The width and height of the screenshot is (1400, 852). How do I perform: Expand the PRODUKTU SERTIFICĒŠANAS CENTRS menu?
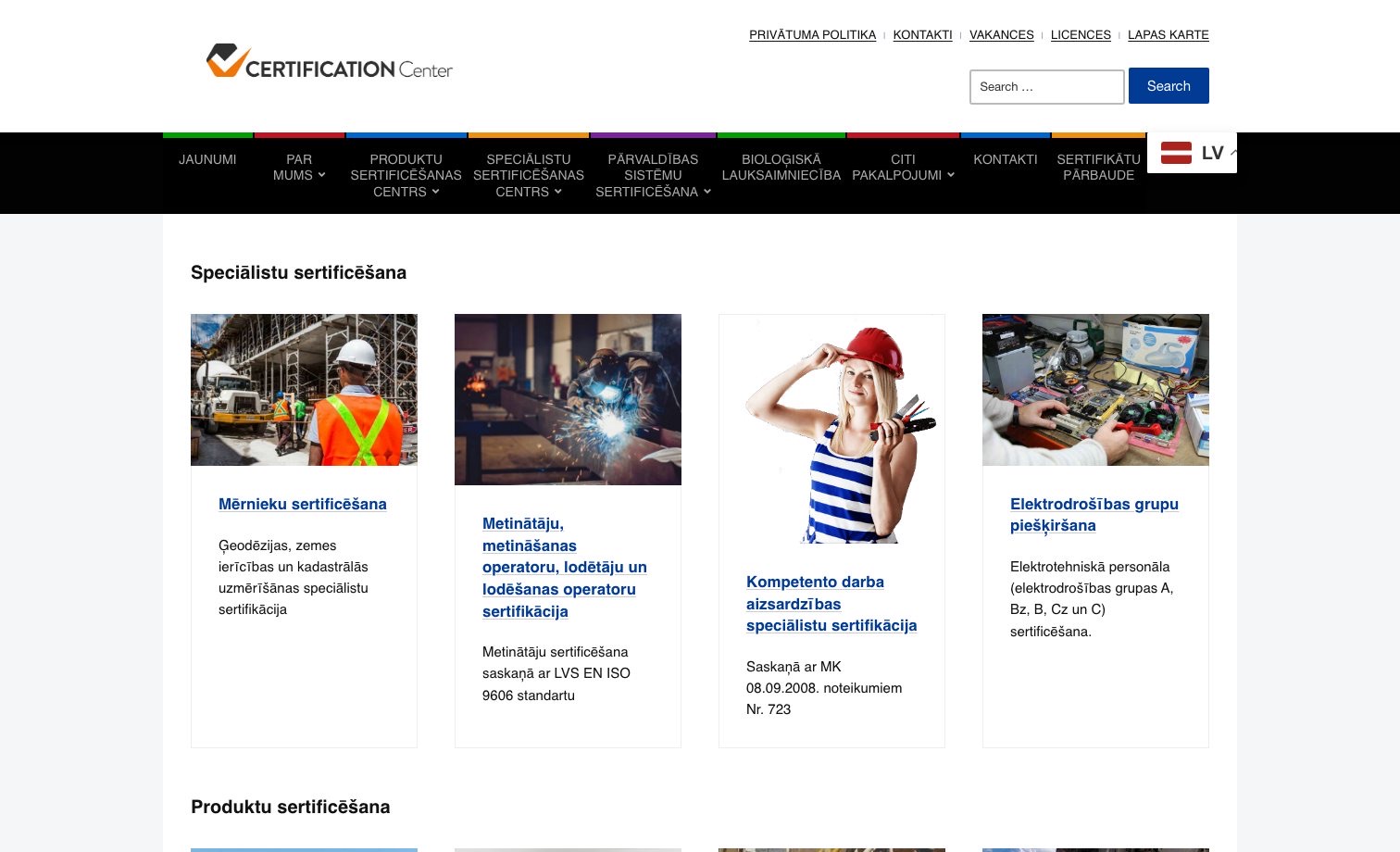(406, 175)
